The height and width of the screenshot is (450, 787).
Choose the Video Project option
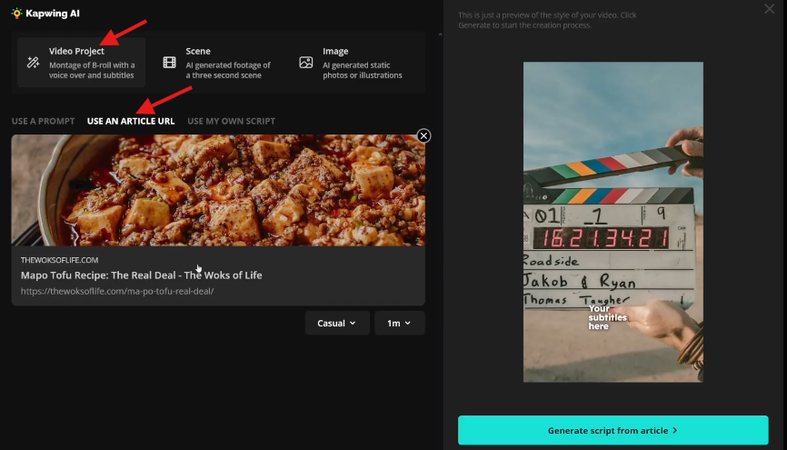point(81,62)
